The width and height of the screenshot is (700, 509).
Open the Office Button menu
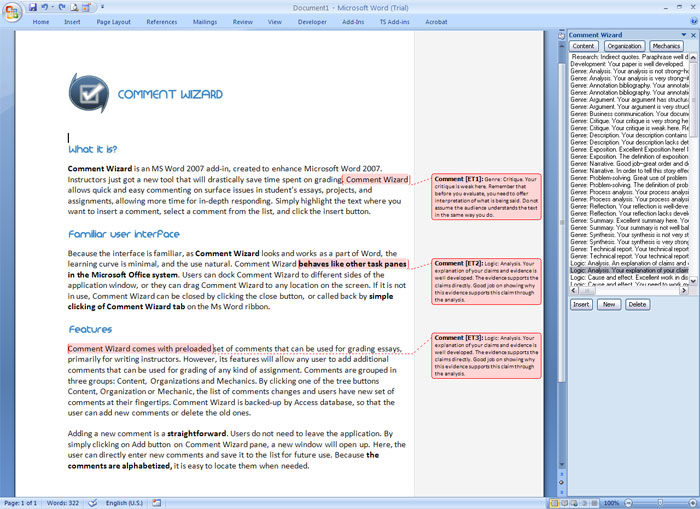[12, 12]
